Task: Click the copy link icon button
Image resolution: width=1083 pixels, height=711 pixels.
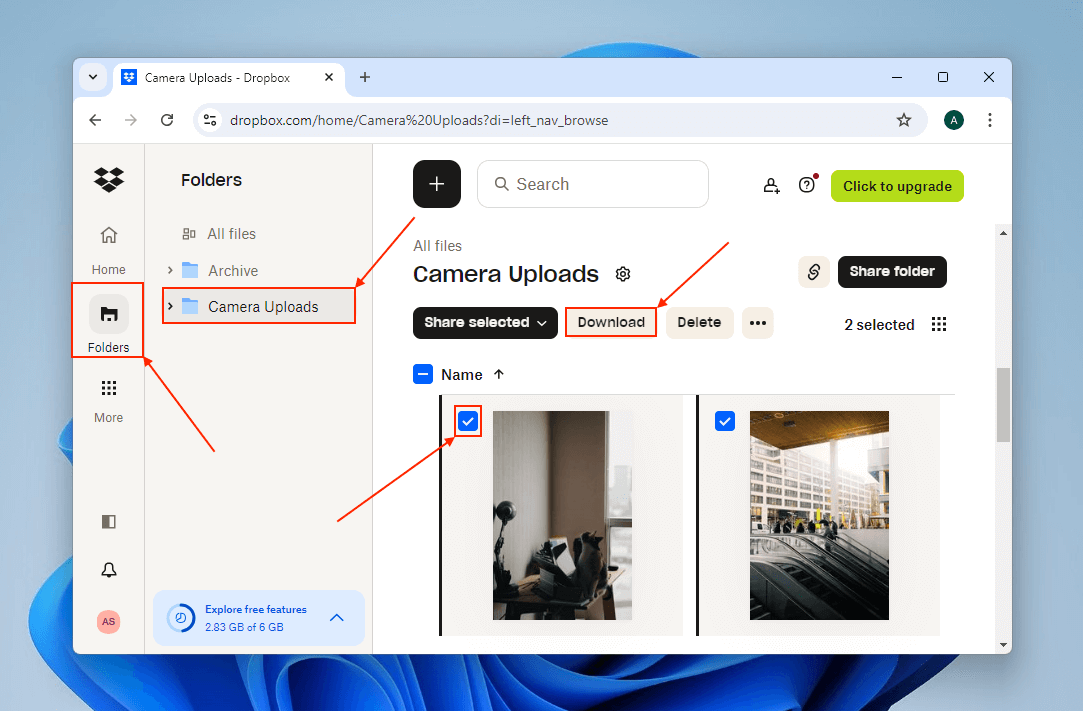Action: 814,272
